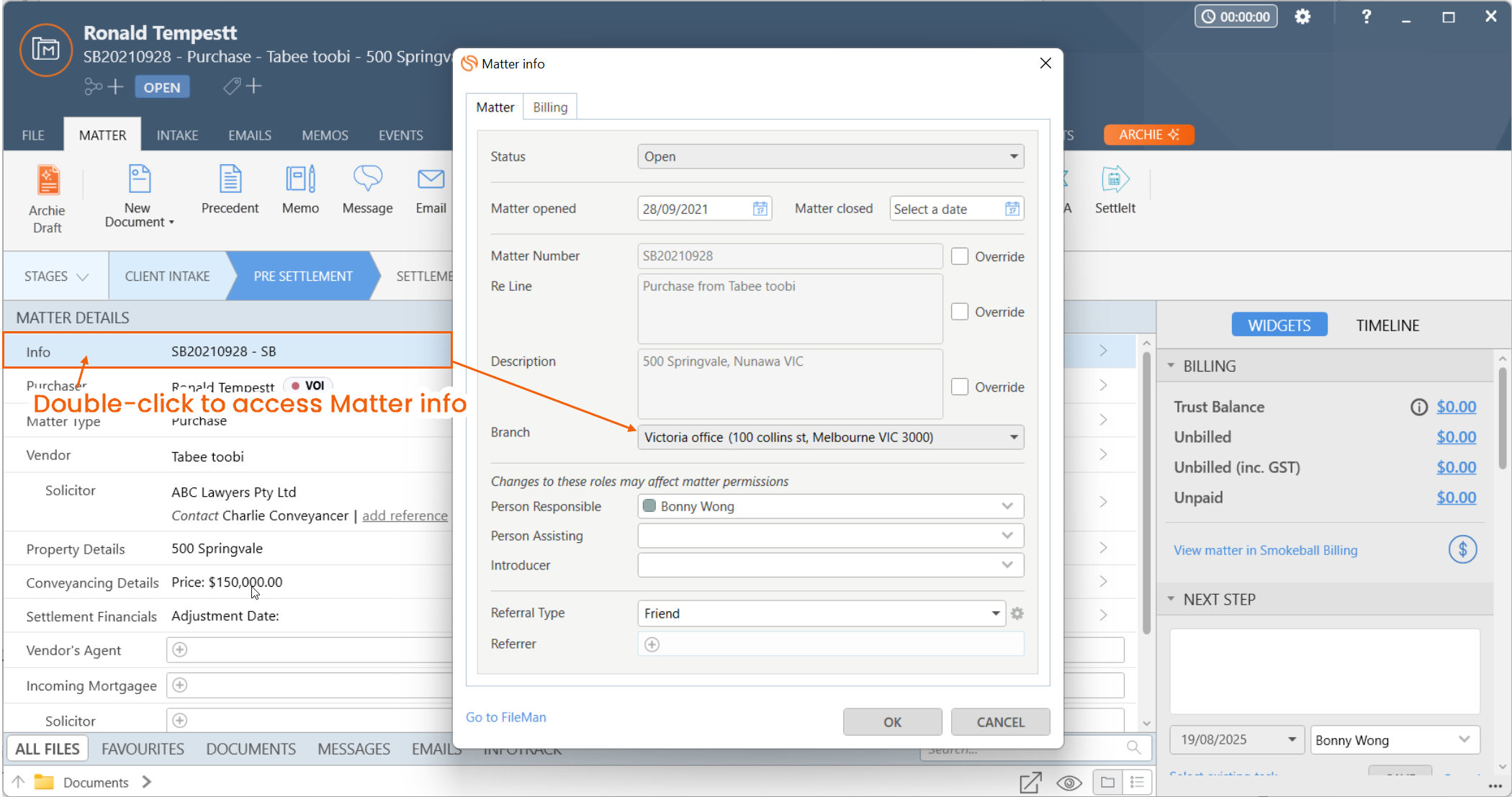Compose a new Email from ribbon

point(431,191)
